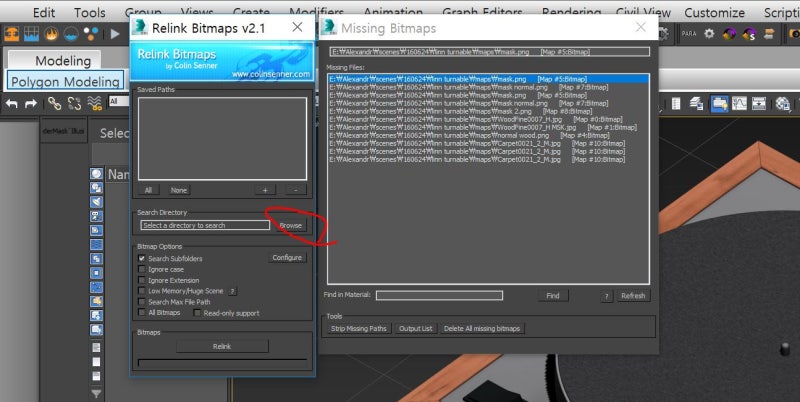The width and height of the screenshot is (800, 402).
Task: Open the Schematic View toolbar icon
Action: point(759,104)
